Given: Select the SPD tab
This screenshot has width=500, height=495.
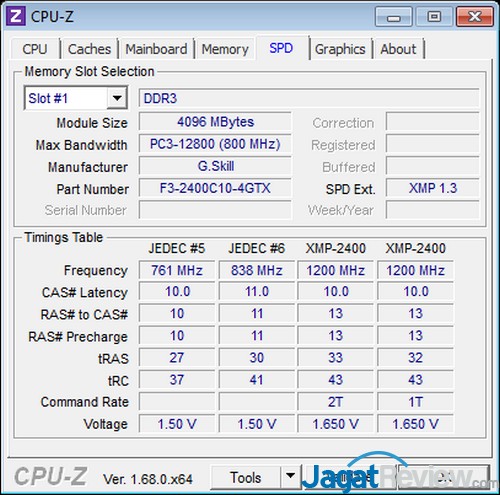Looking at the screenshot, I should (x=281, y=48).
